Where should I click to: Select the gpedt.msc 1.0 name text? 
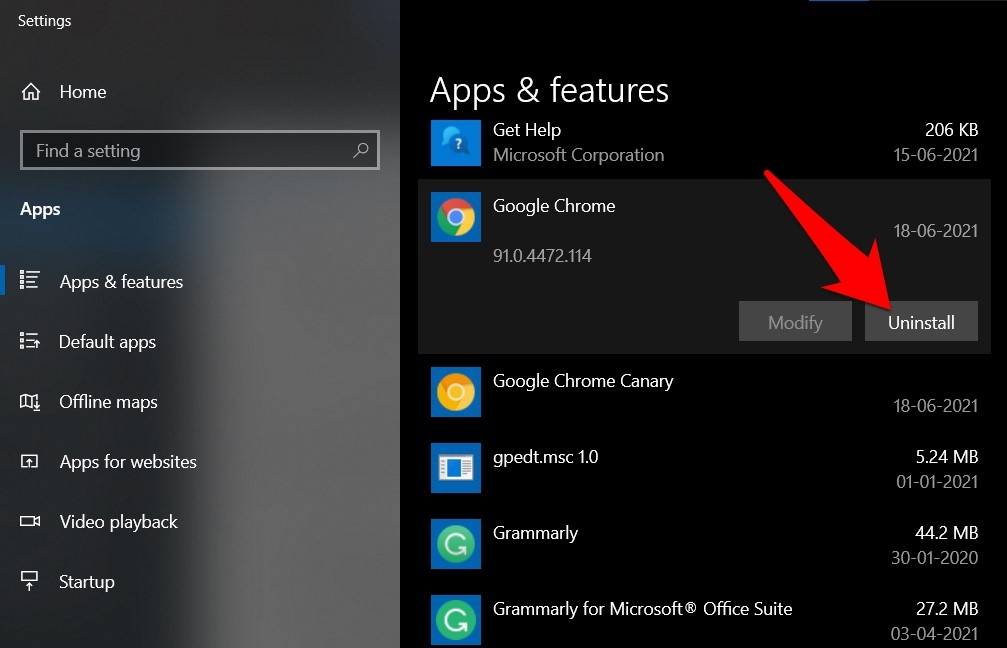point(545,457)
